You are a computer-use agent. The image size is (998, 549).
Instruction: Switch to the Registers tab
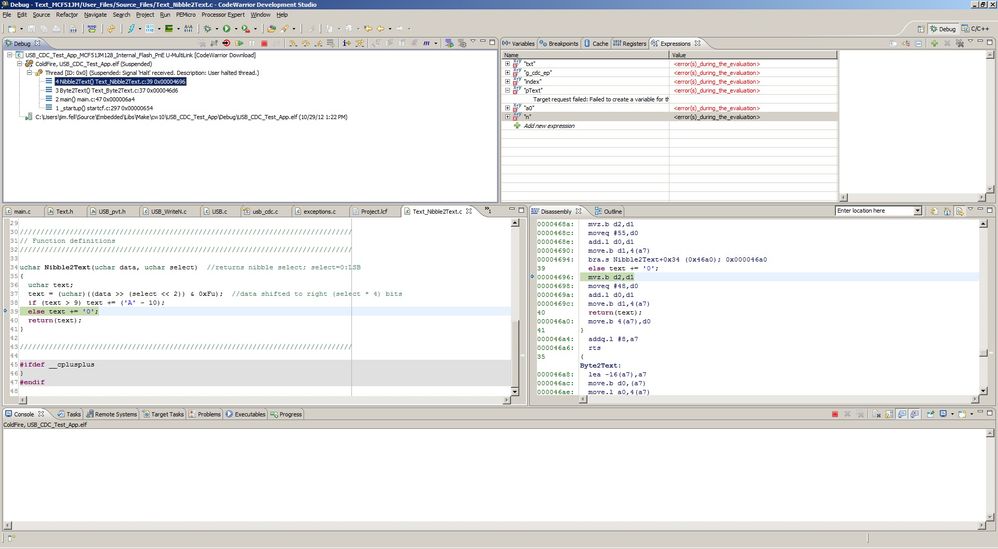point(630,44)
